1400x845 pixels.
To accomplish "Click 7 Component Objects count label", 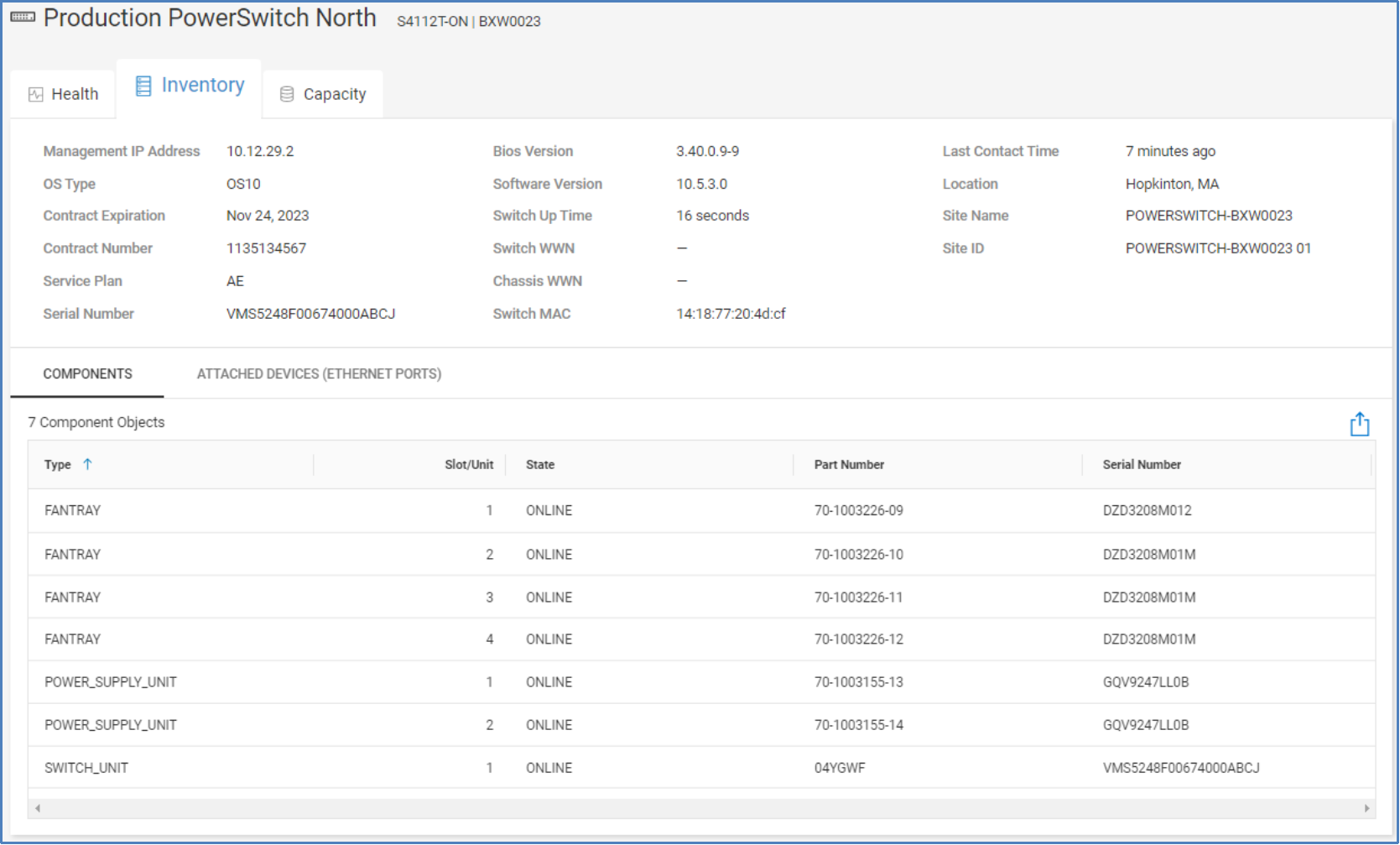I will [x=96, y=422].
